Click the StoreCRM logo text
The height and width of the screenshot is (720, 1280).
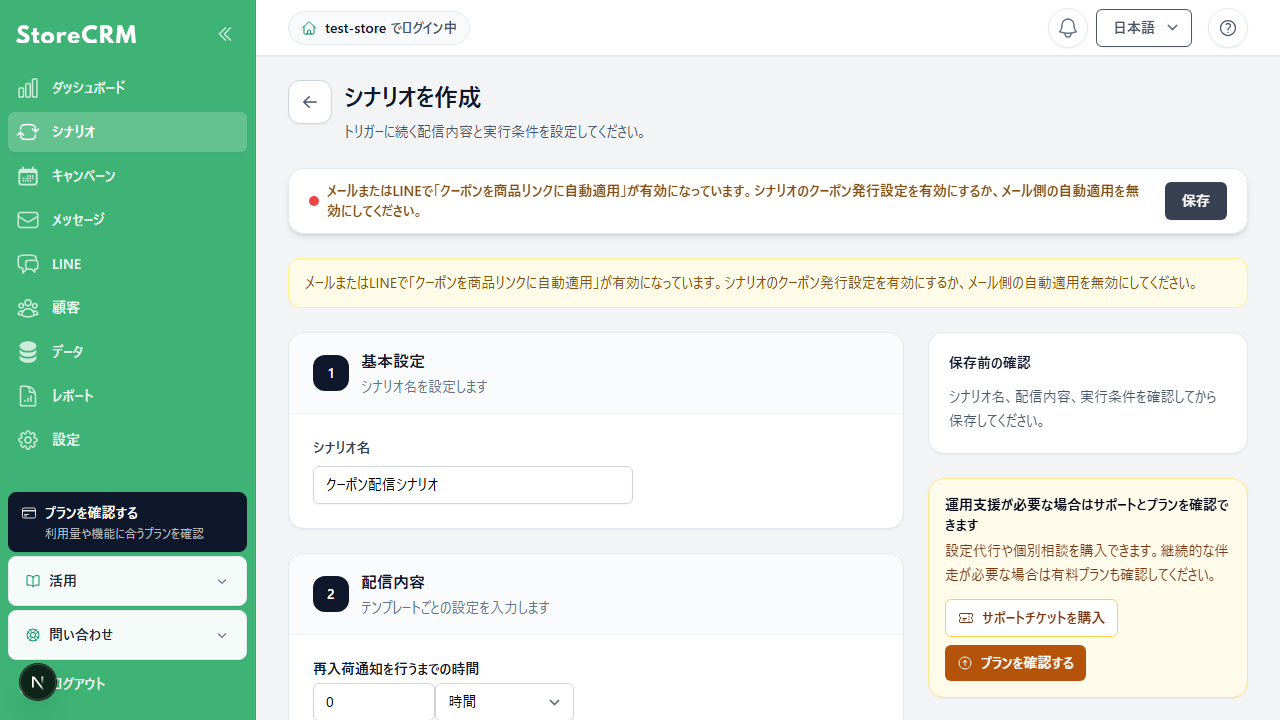pos(76,34)
